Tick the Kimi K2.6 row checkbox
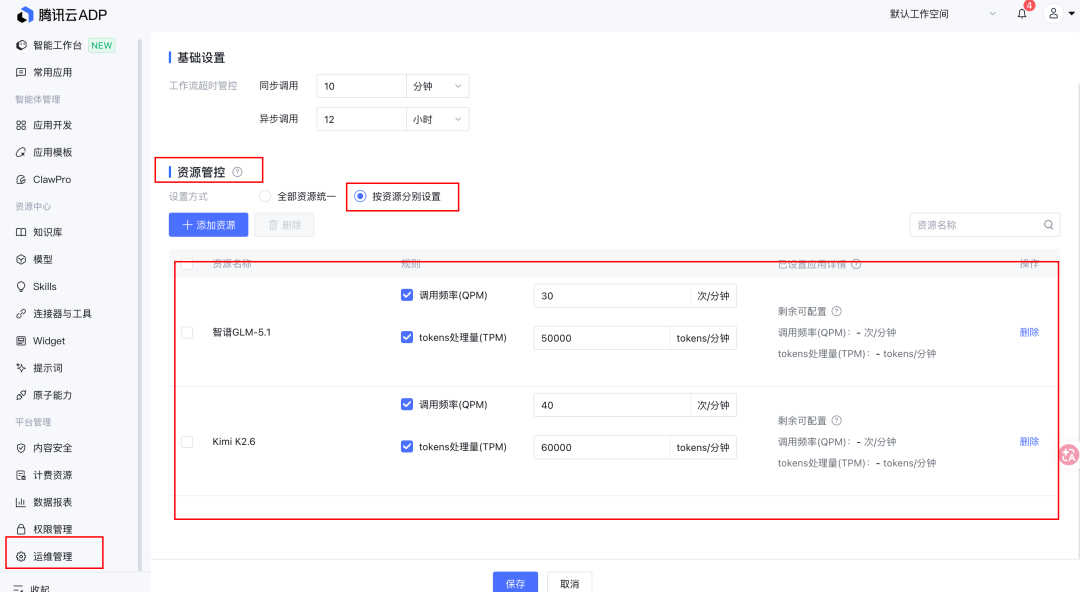This screenshot has height=592, width=1080. (x=187, y=442)
